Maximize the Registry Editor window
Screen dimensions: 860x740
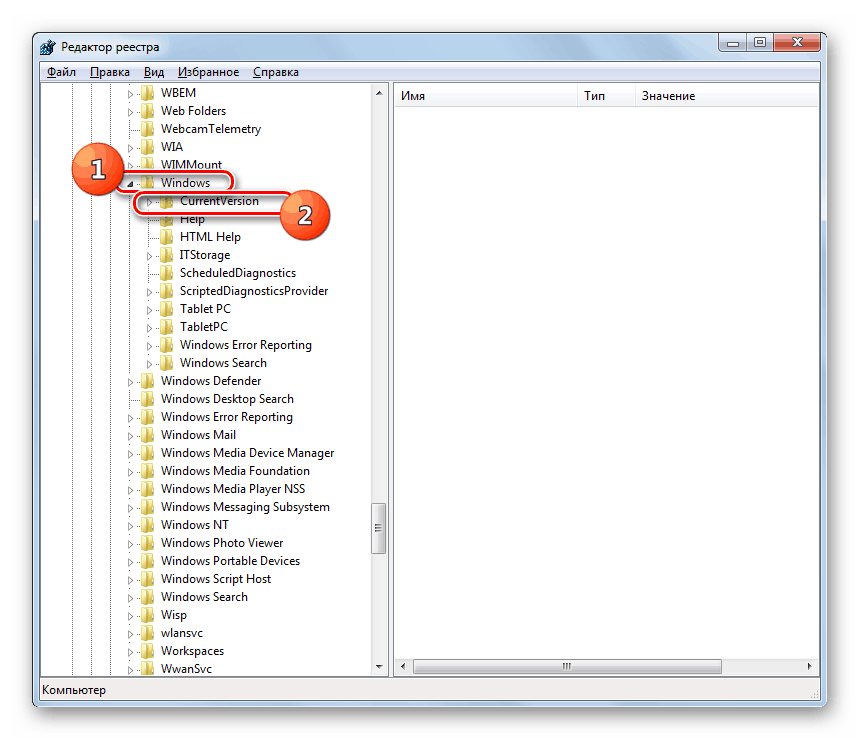(x=760, y=43)
